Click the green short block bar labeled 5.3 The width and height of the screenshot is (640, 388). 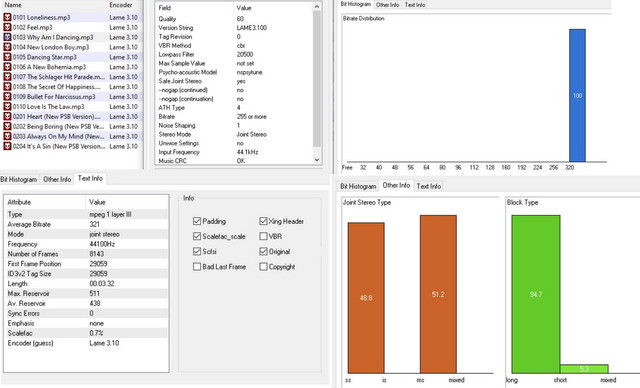[584, 369]
